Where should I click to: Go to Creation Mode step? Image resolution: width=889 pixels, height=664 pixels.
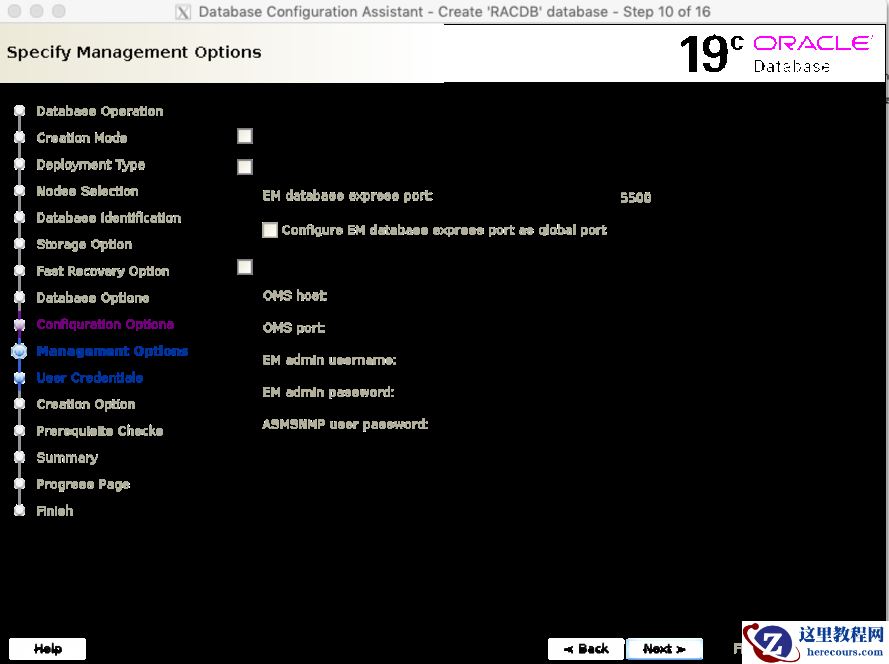pos(82,138)
